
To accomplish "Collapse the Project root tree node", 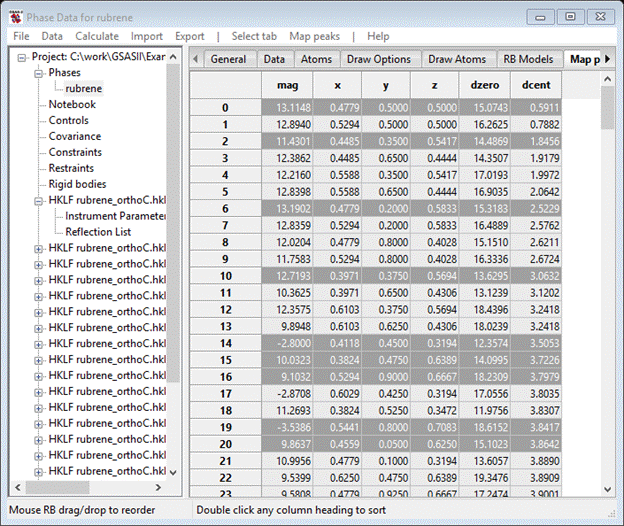I will [22, 57].
